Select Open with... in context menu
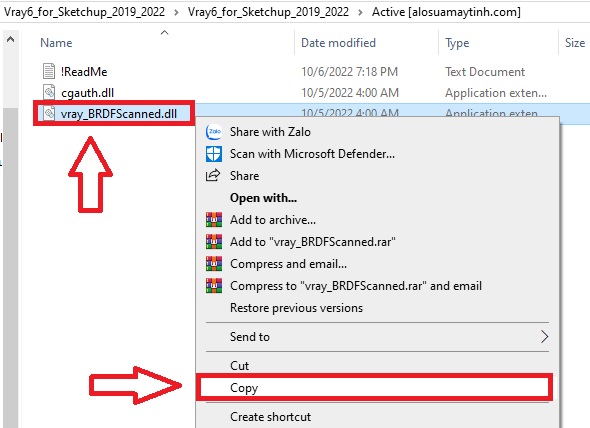590x428 pixels. [x=263, y=198]
